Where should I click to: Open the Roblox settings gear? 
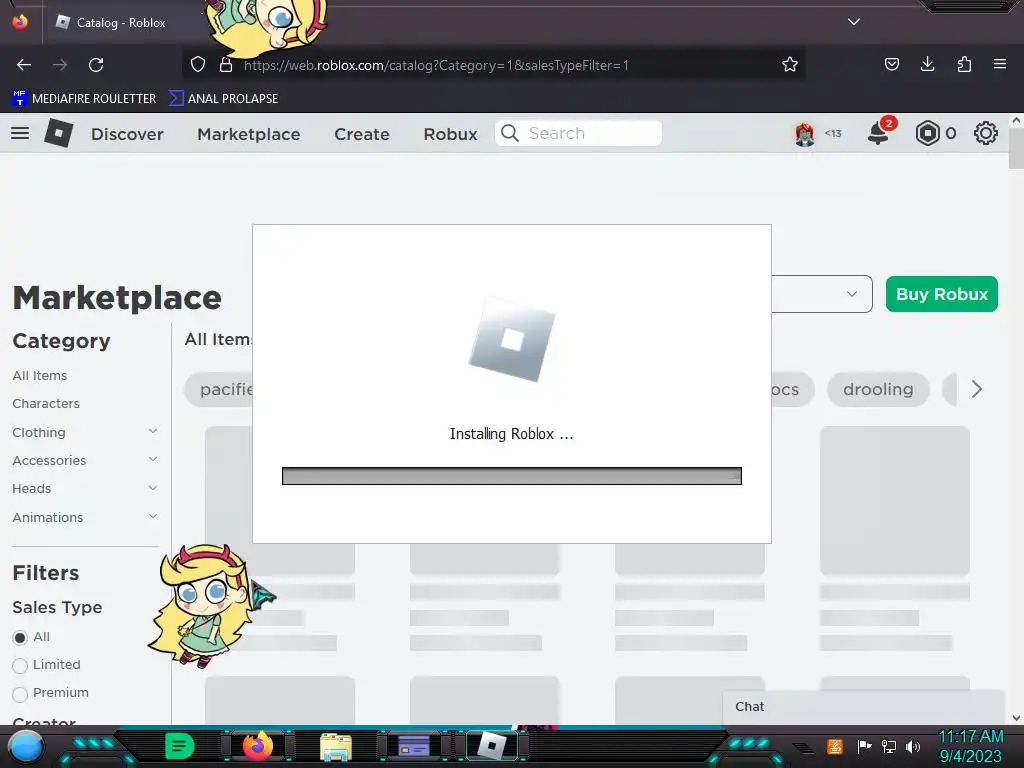click(x=985, y=133)
